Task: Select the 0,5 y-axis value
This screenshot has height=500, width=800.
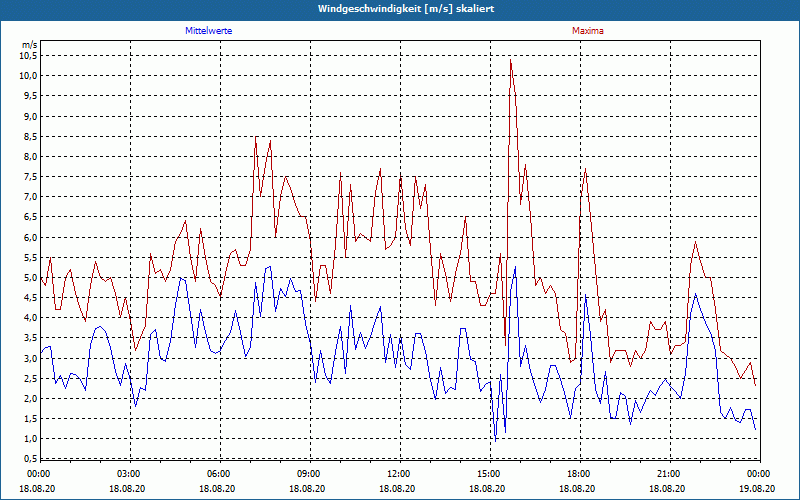Action: point(31,459)
